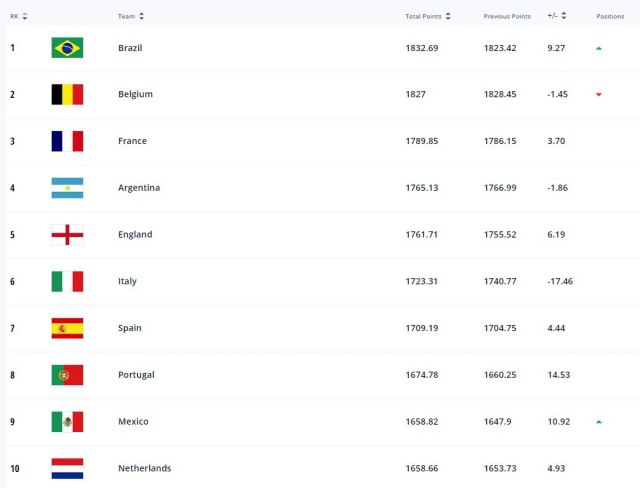Click the Belgium flag icon

[x=67, y=94]
